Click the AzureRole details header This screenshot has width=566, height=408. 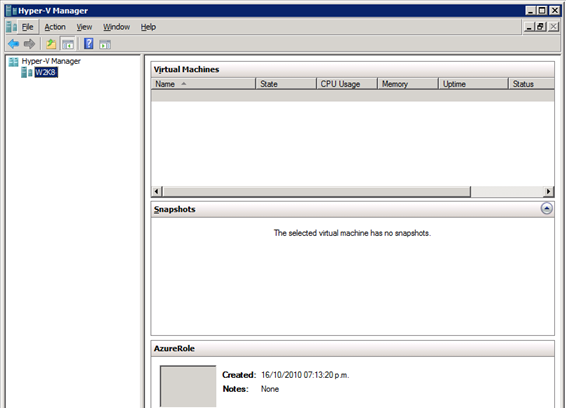coord(353,348)
